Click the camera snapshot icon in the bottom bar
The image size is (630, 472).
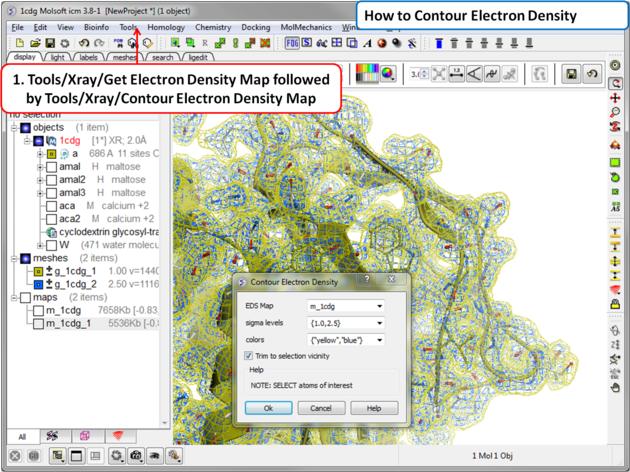click(136, 456)
